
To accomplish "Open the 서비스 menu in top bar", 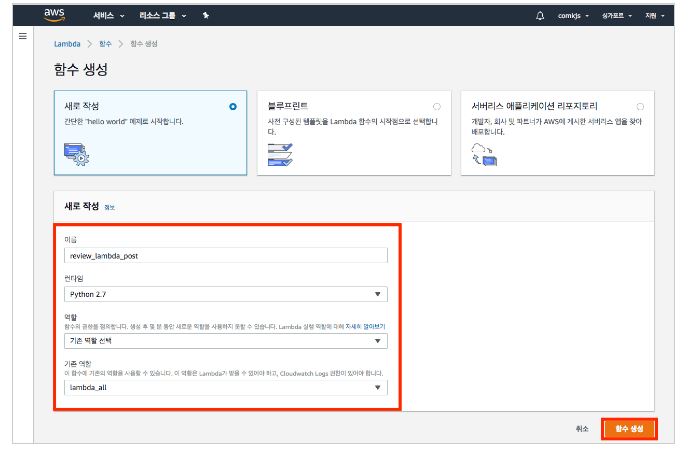I will [x=108, y=16].
